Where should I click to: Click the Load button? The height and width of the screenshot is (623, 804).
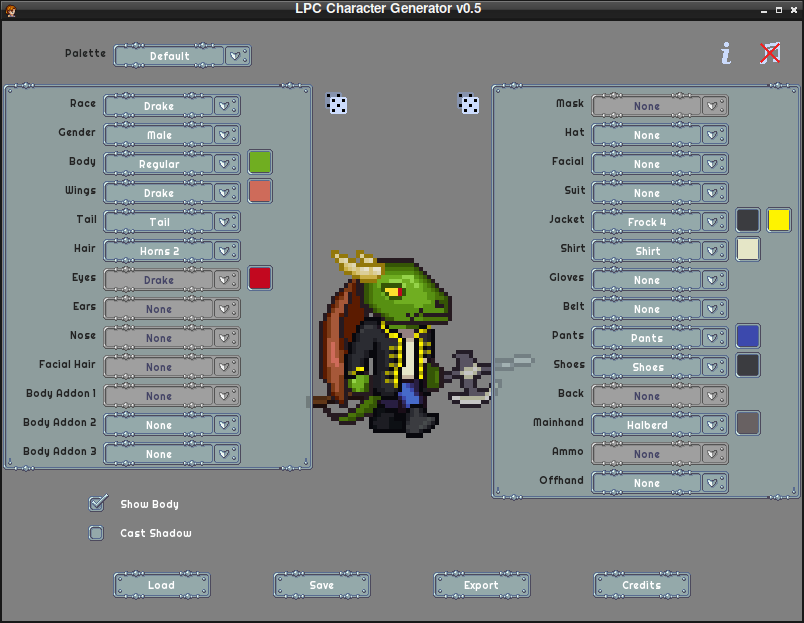(x=162, y=585)
